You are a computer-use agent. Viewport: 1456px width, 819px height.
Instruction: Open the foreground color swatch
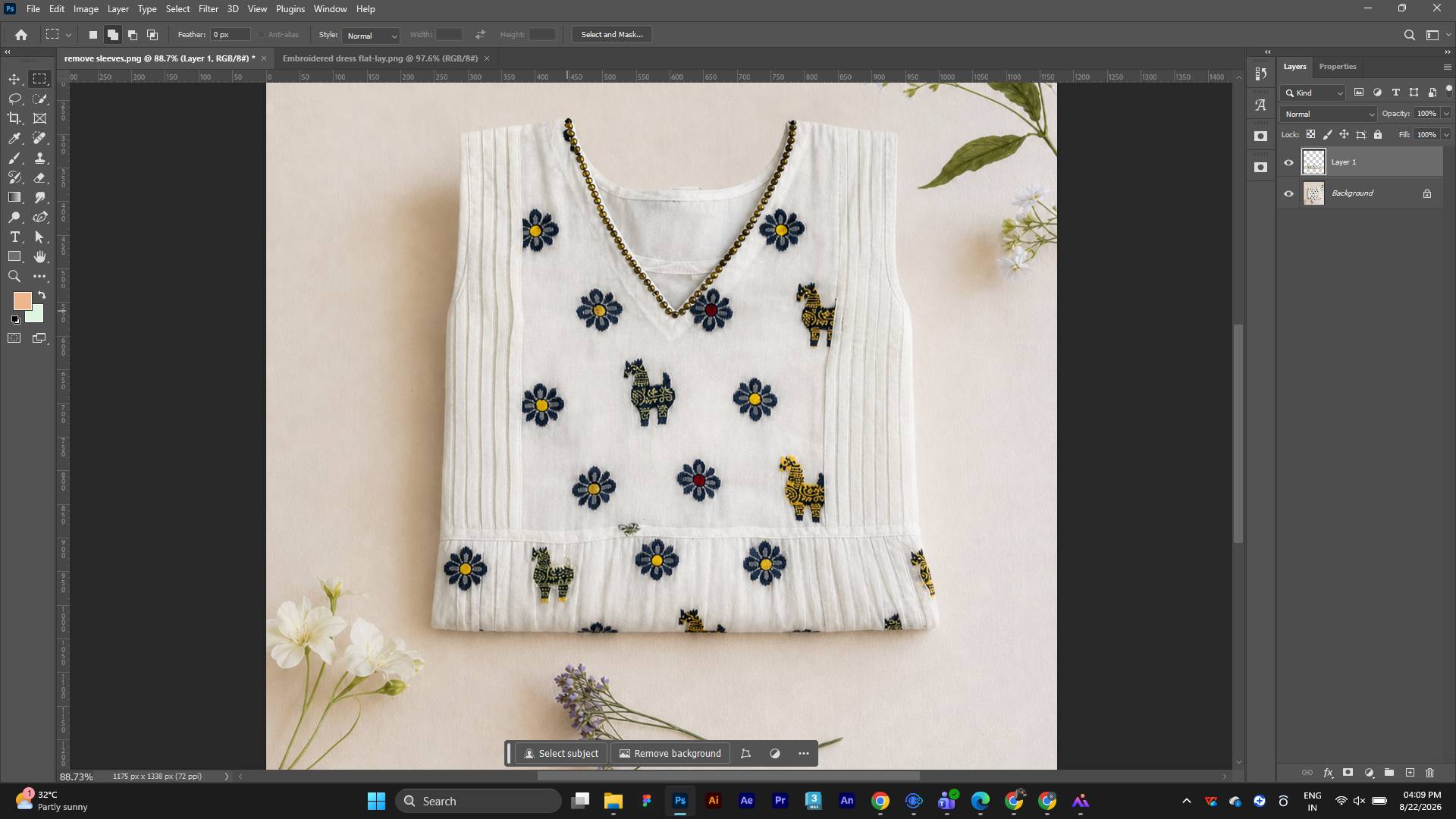[22, 301]
